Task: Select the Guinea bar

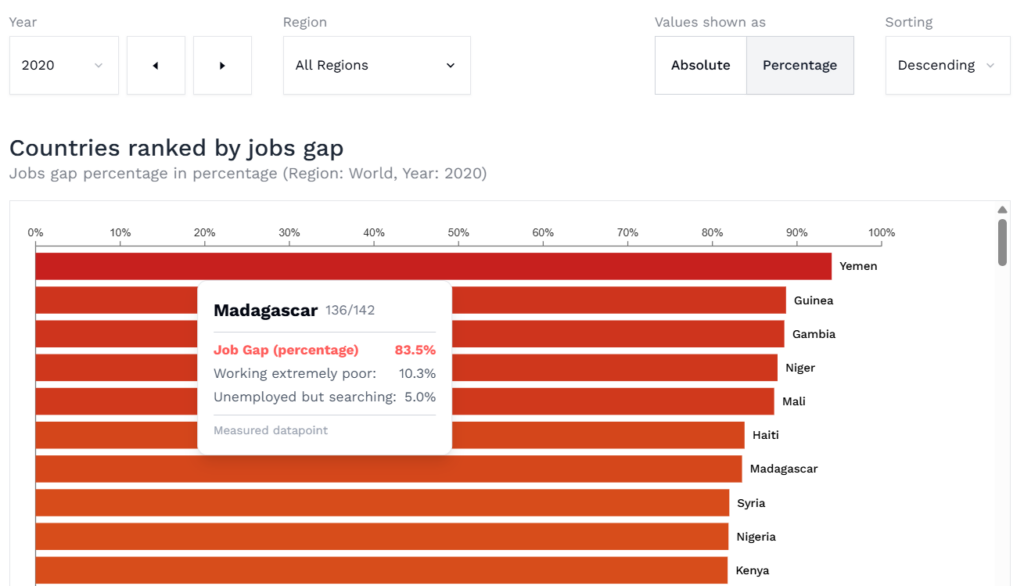Action: 618,301
